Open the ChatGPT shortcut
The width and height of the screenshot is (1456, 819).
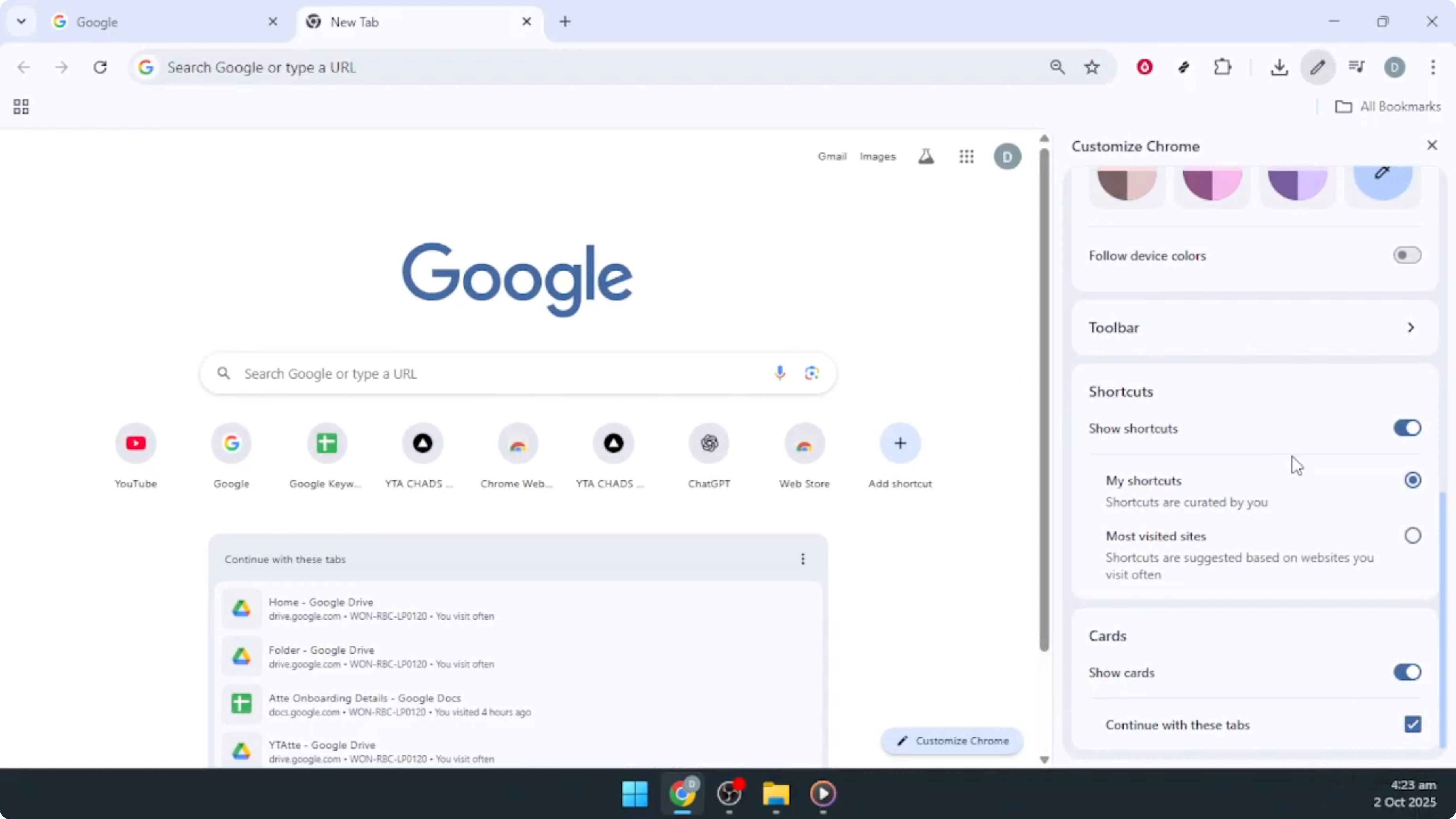tap(709, 444)
